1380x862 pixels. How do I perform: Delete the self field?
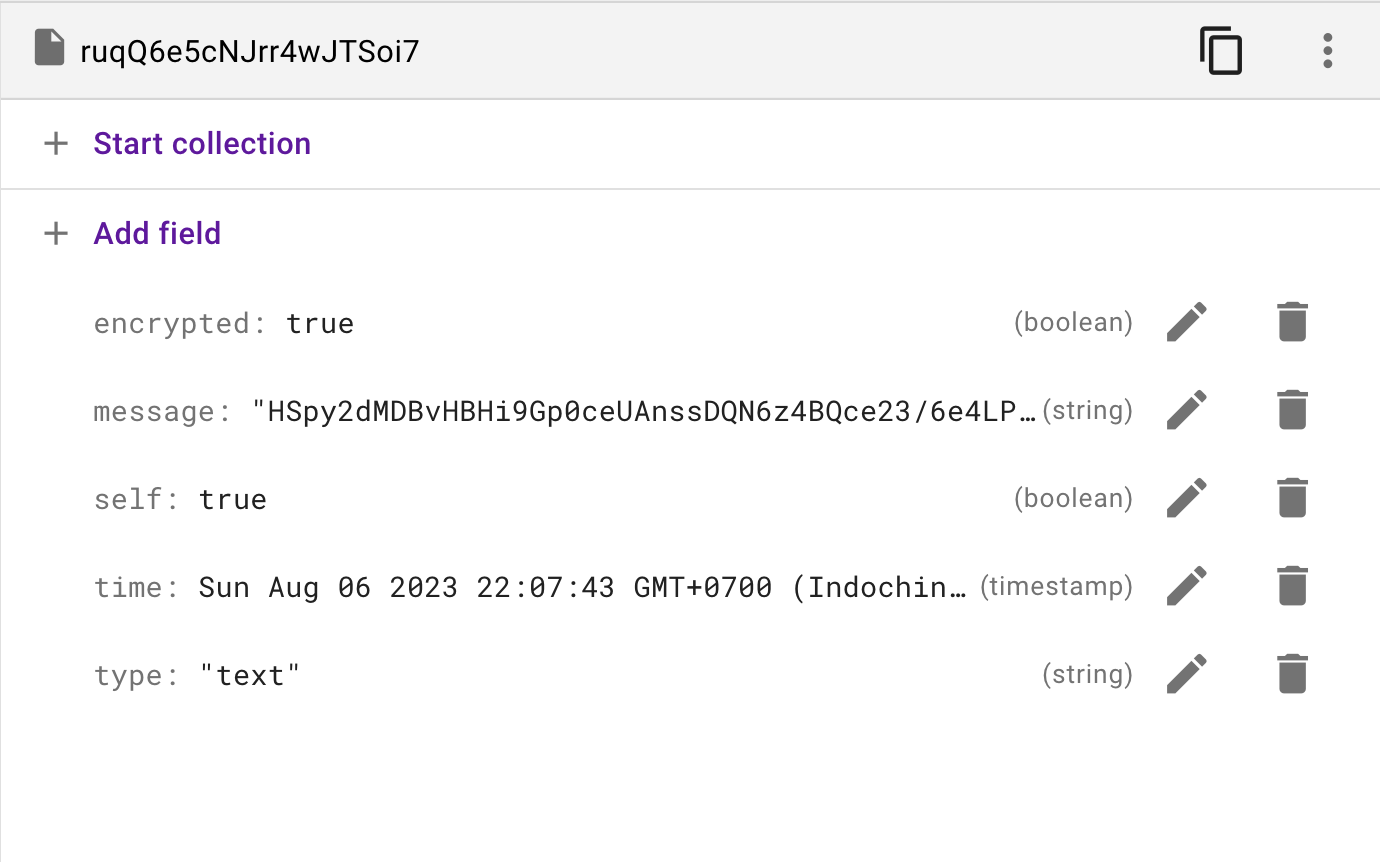[1292, 498]
